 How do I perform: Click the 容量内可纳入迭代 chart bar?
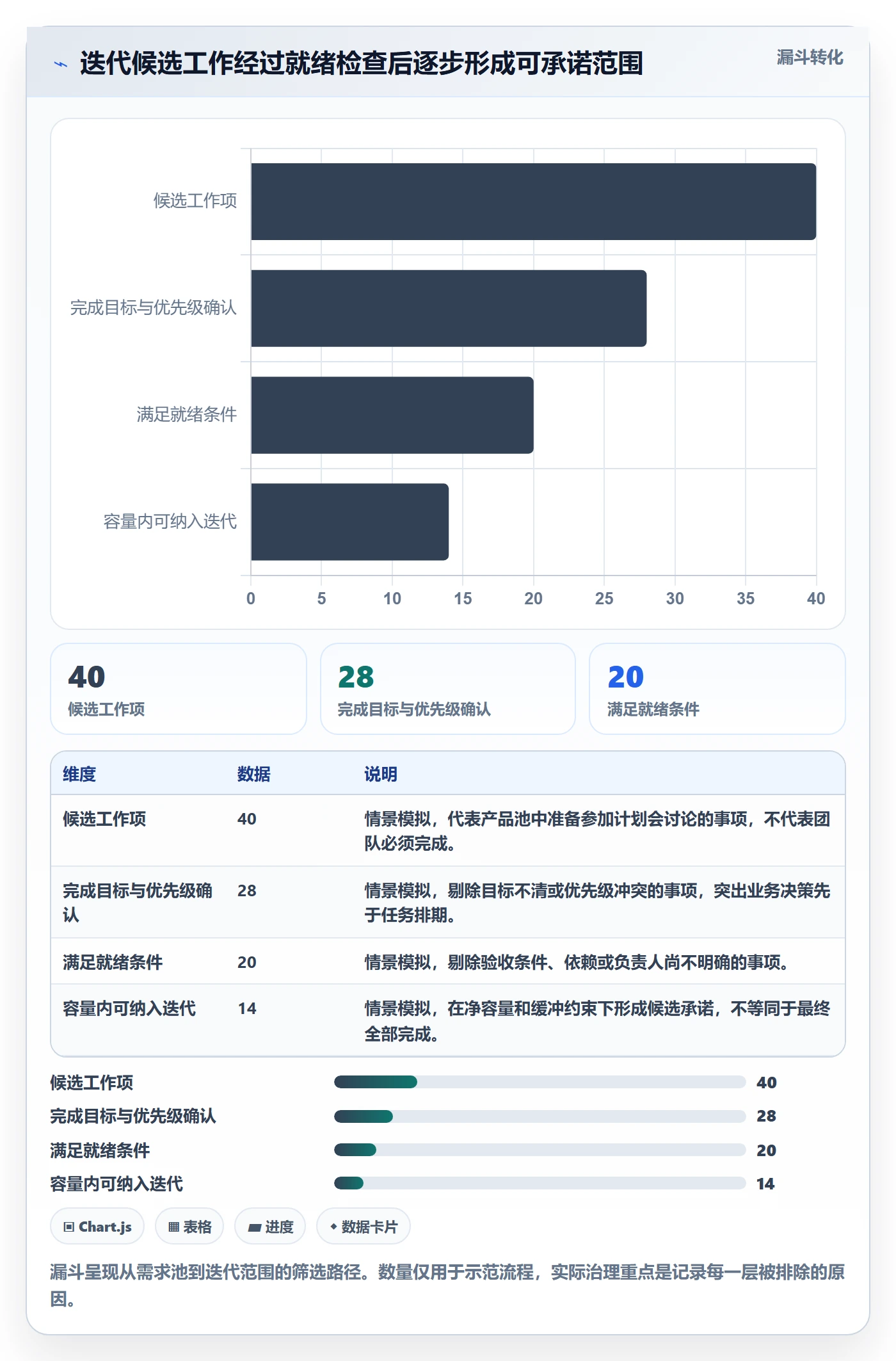point(350,522)
